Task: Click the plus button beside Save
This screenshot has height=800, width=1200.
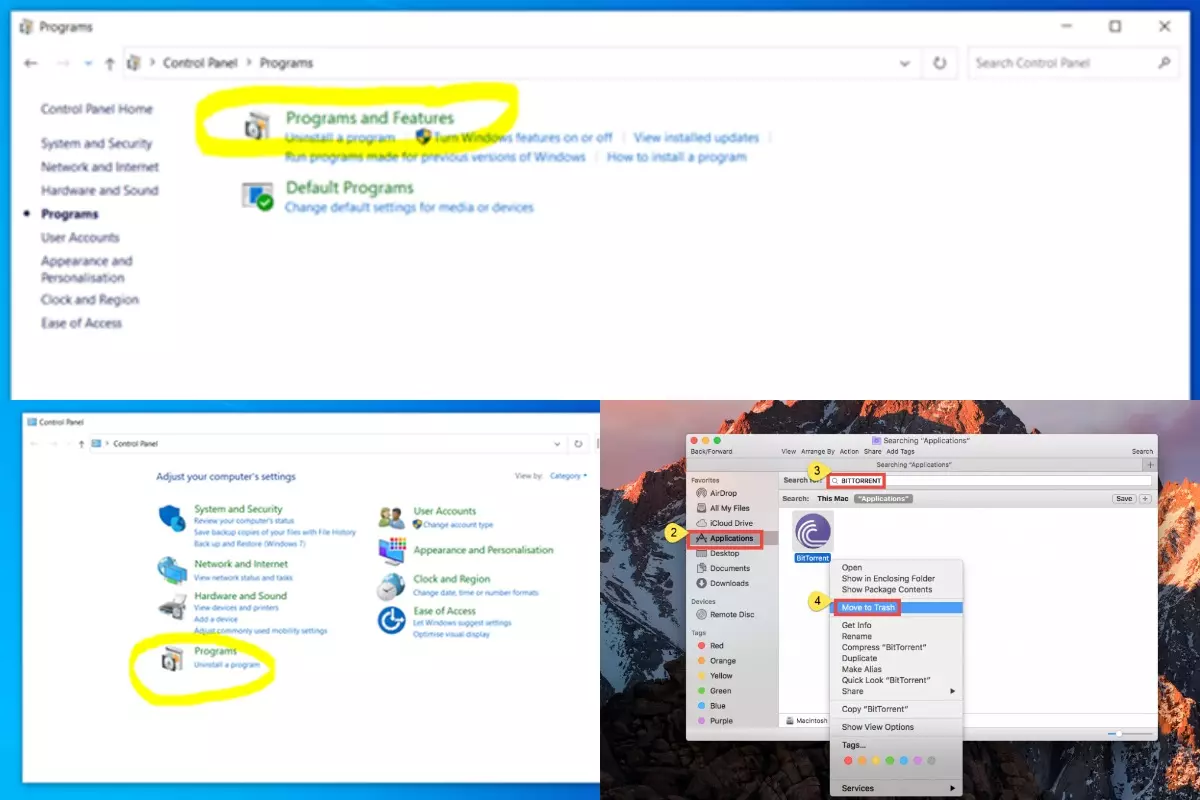Action: pyautogui.click(x=1146, y=498)
